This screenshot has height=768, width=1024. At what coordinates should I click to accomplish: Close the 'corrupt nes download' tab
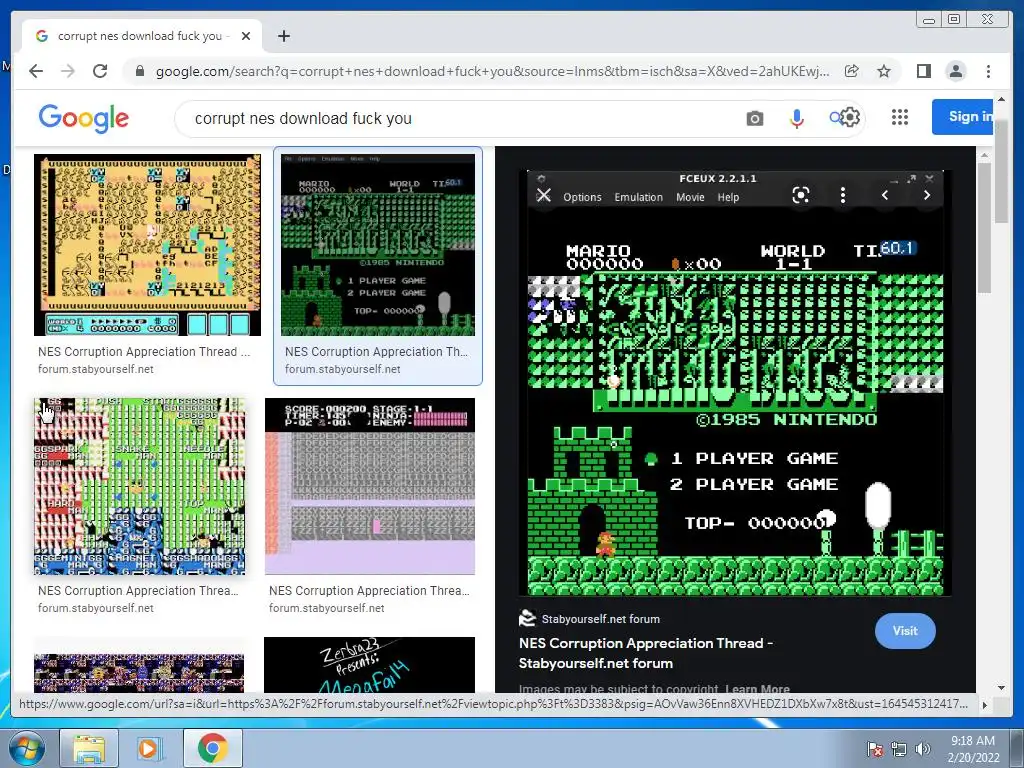click(246, 36)
